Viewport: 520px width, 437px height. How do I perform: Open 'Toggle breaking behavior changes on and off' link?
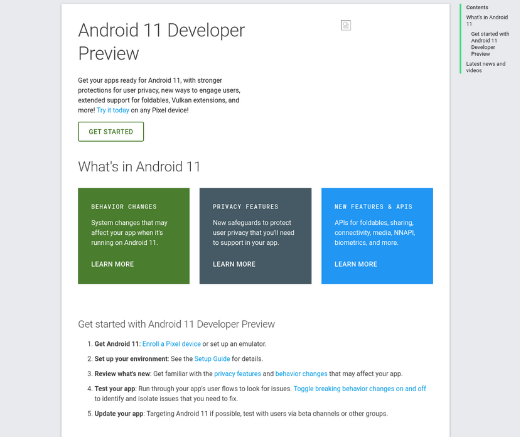pyautogui.click(x=360, y=389)
